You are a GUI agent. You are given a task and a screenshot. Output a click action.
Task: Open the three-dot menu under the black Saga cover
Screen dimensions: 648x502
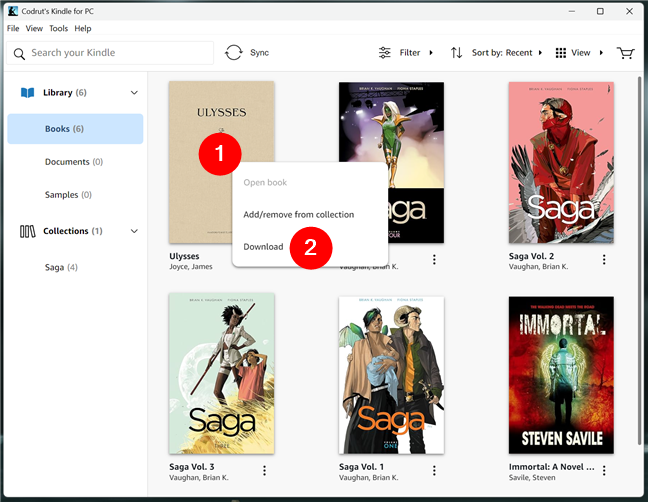434,259
